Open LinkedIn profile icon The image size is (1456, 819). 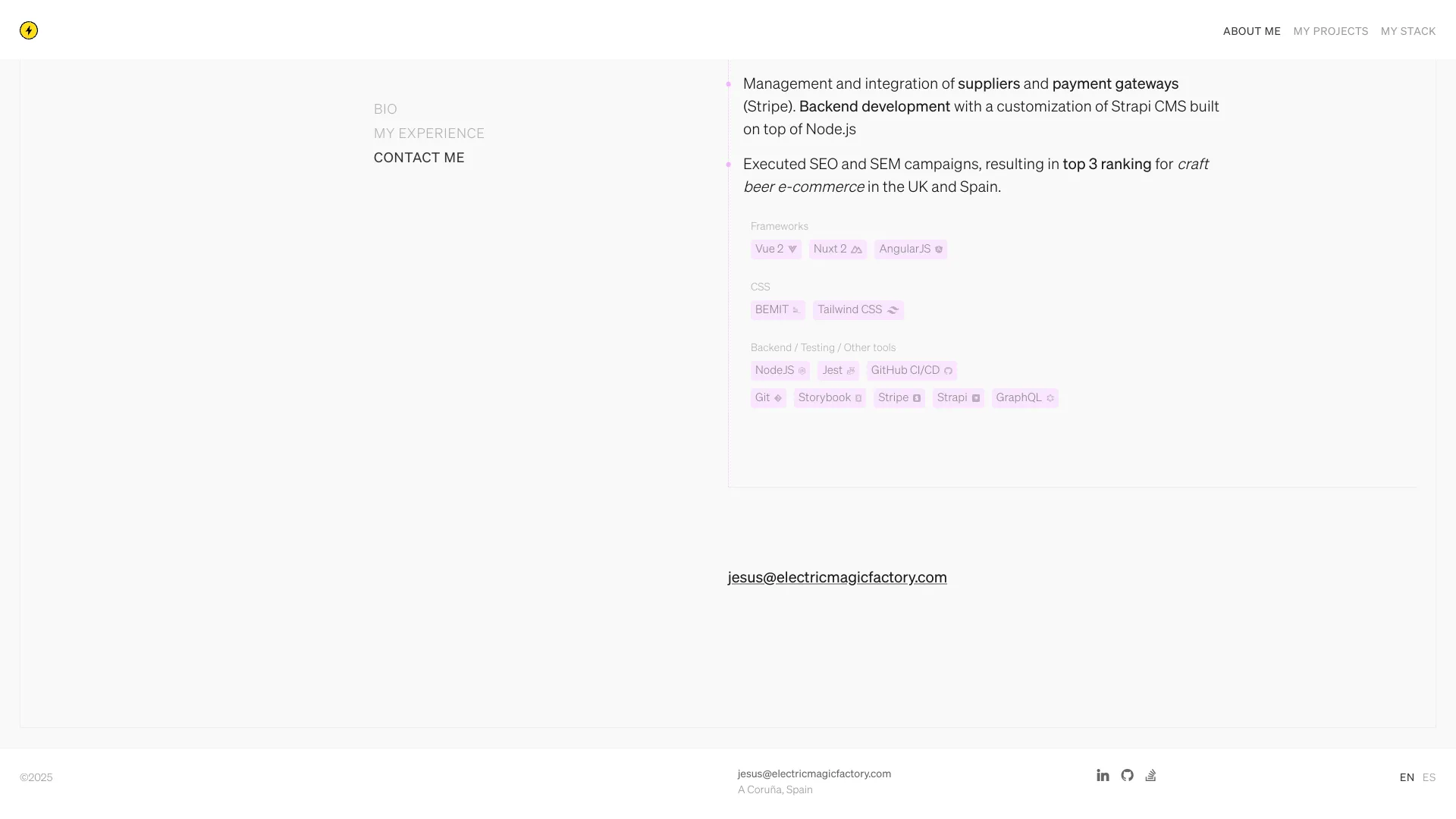pyautogui.click(x=1103, y=774)
